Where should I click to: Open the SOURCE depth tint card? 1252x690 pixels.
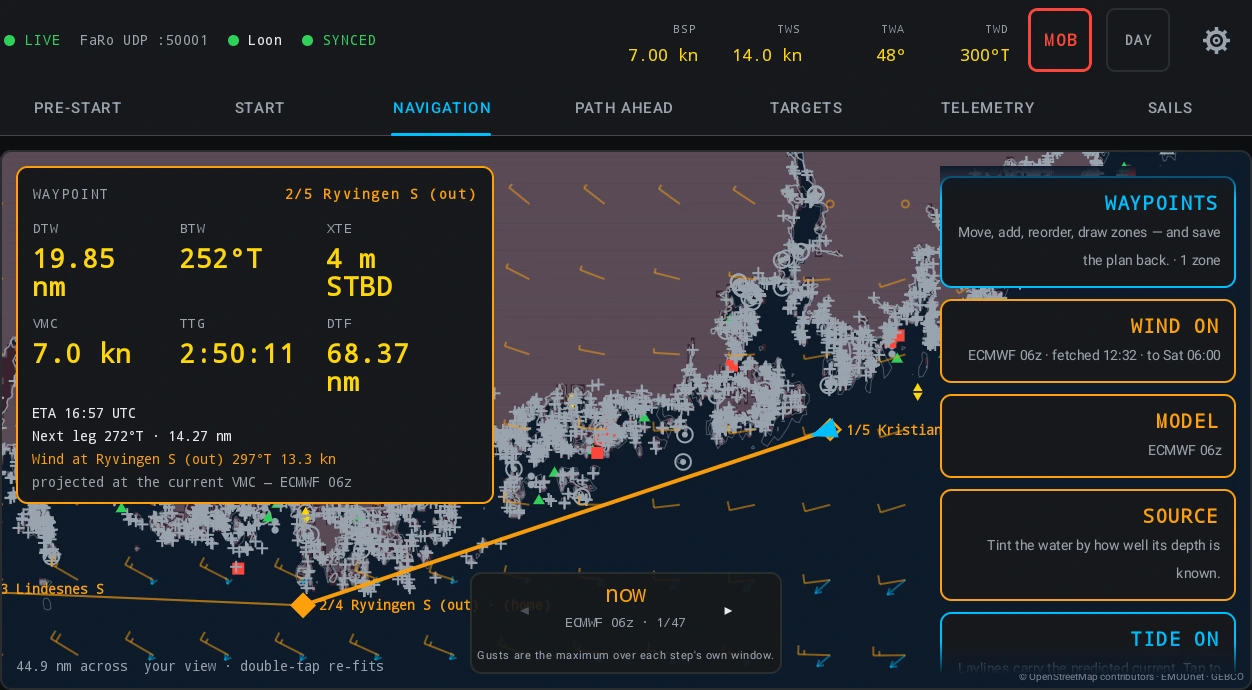click(1088, 544)
